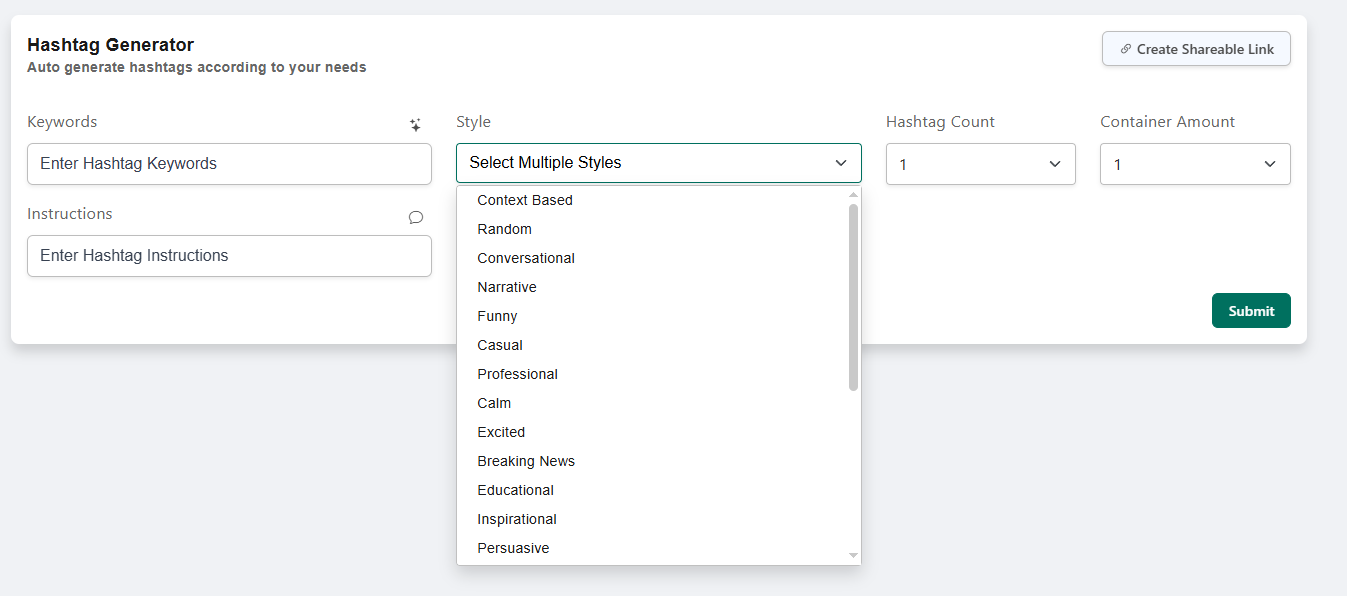
Task: Open the Hashtag Count dropdown
Action: [980, 164]
